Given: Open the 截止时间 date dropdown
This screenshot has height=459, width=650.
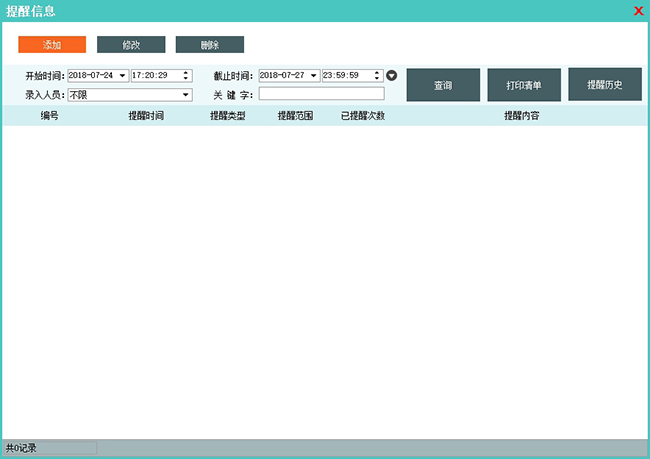Looking at the screenshot, I should click(313, 76).
